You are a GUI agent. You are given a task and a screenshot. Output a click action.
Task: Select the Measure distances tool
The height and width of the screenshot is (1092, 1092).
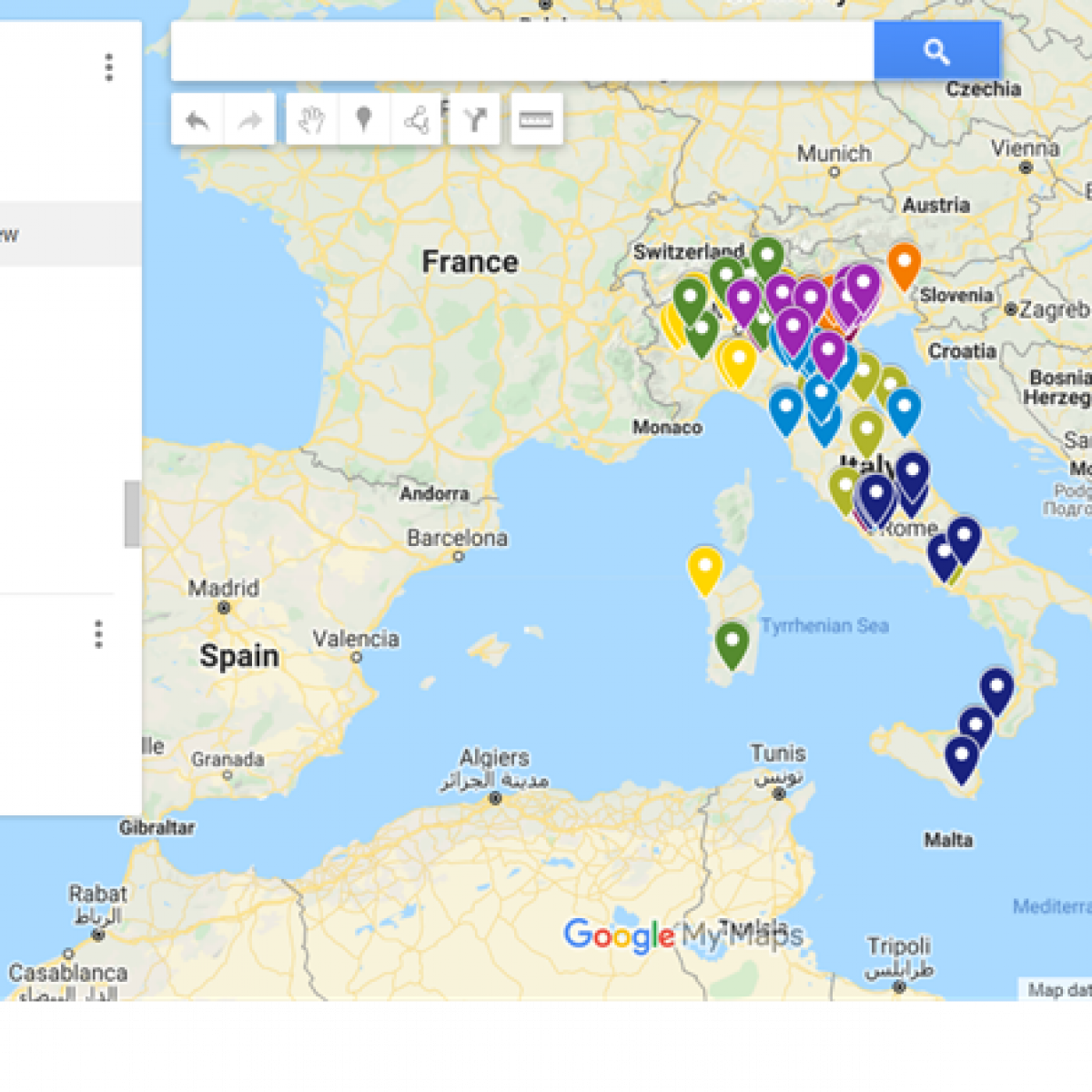(536, 119)
